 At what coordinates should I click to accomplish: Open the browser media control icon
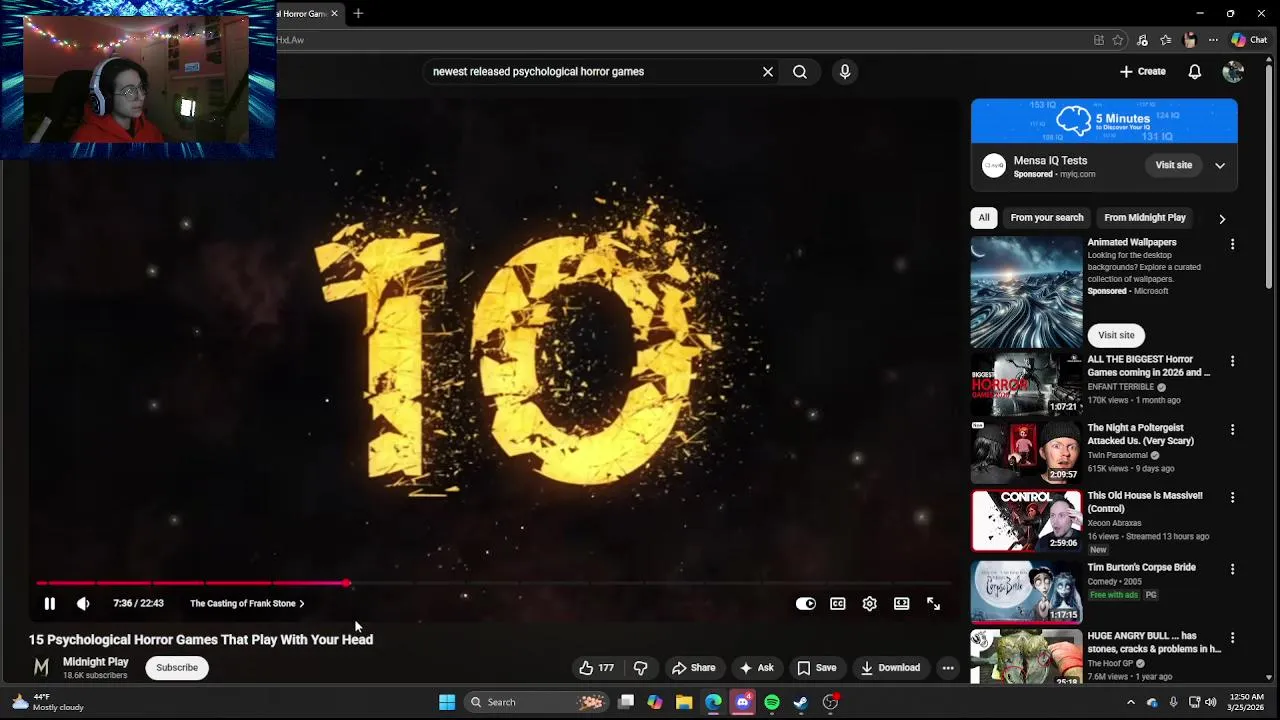click(1142, 40)
